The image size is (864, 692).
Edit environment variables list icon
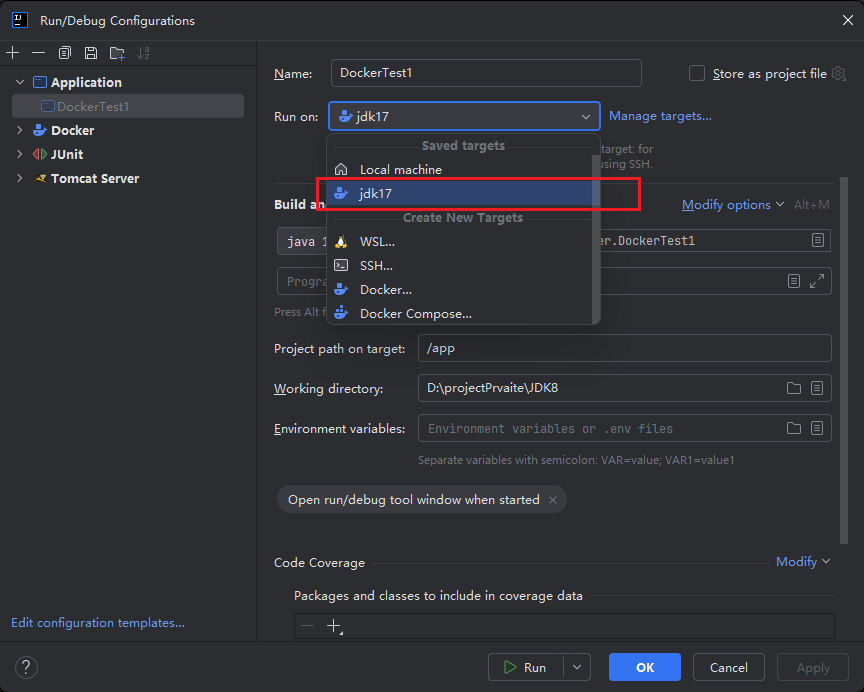pos(817,428)
